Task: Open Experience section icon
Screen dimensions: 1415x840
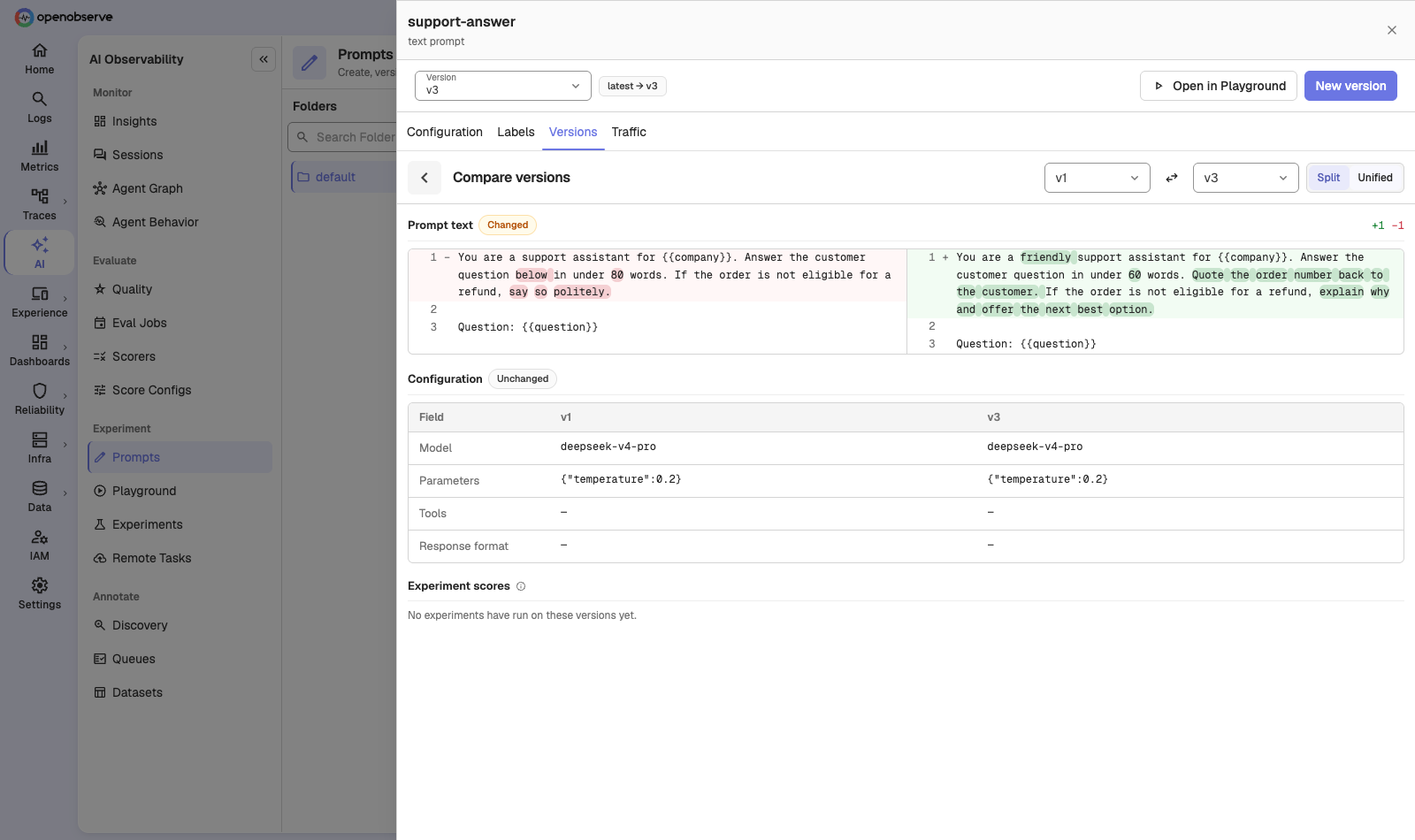Action: point(40,294)
